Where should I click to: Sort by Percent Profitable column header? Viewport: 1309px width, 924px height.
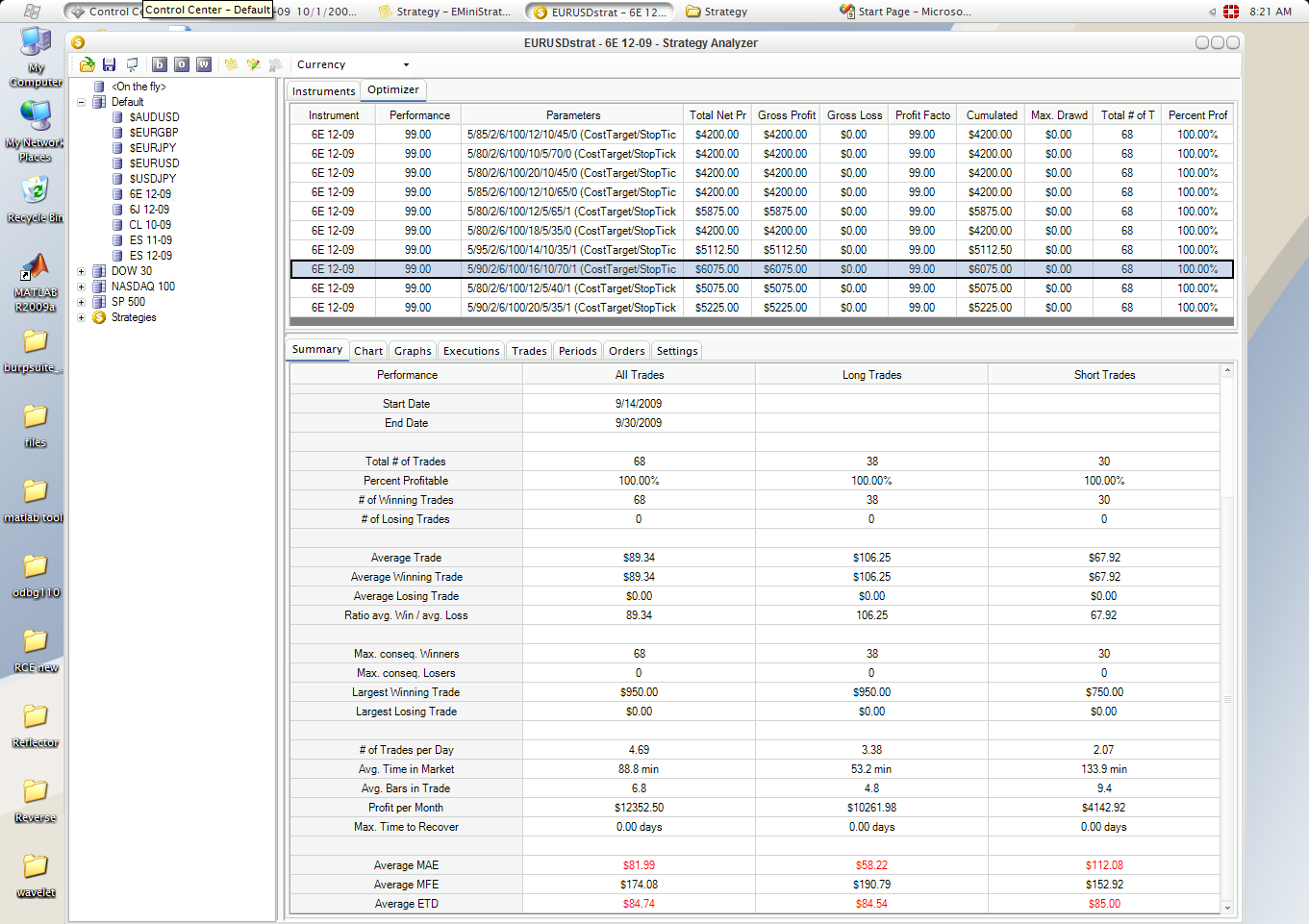1197,115
